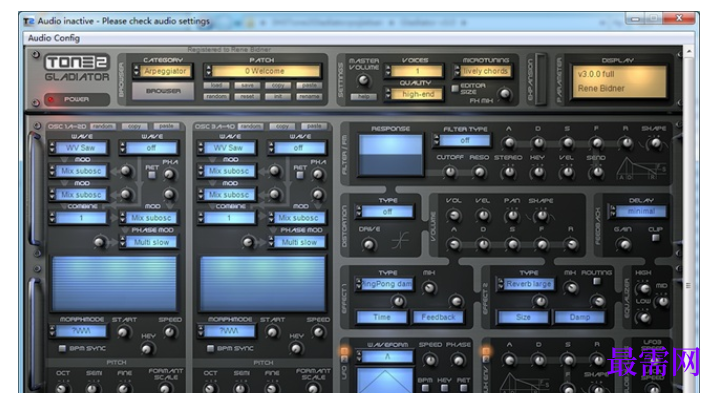Open the Audio Config menu
The height and width of the screenshot is (393, 719).
tap(54, 38)
